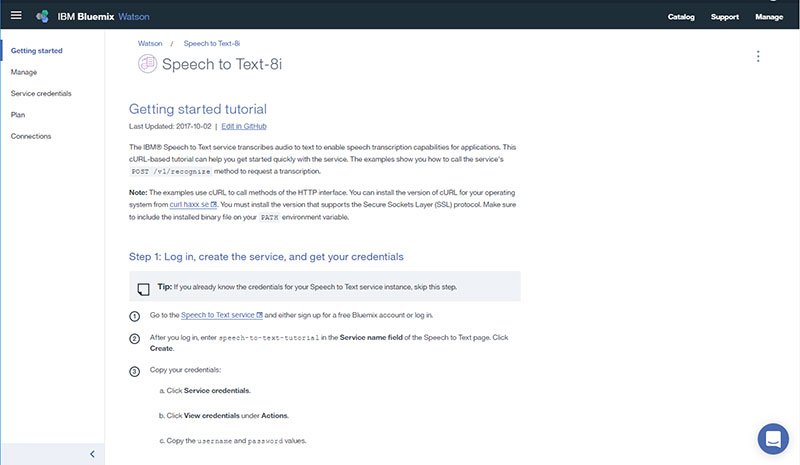Open the Manage item in the top bar

point(769,17)
